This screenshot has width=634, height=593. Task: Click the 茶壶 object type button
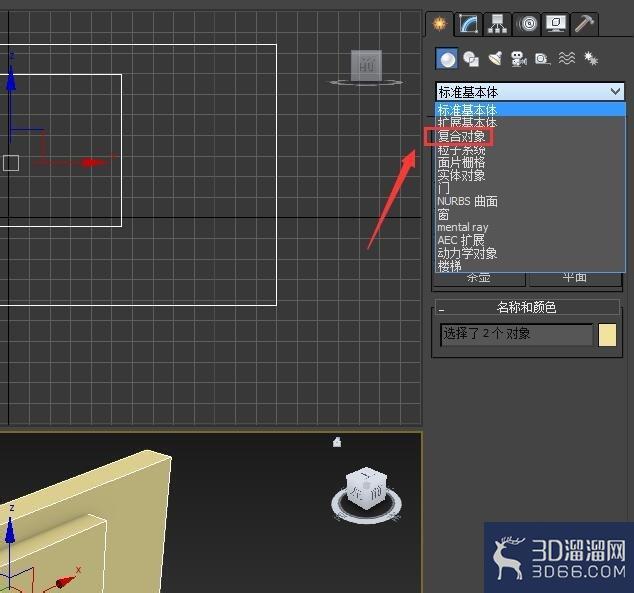coord(480,279)
